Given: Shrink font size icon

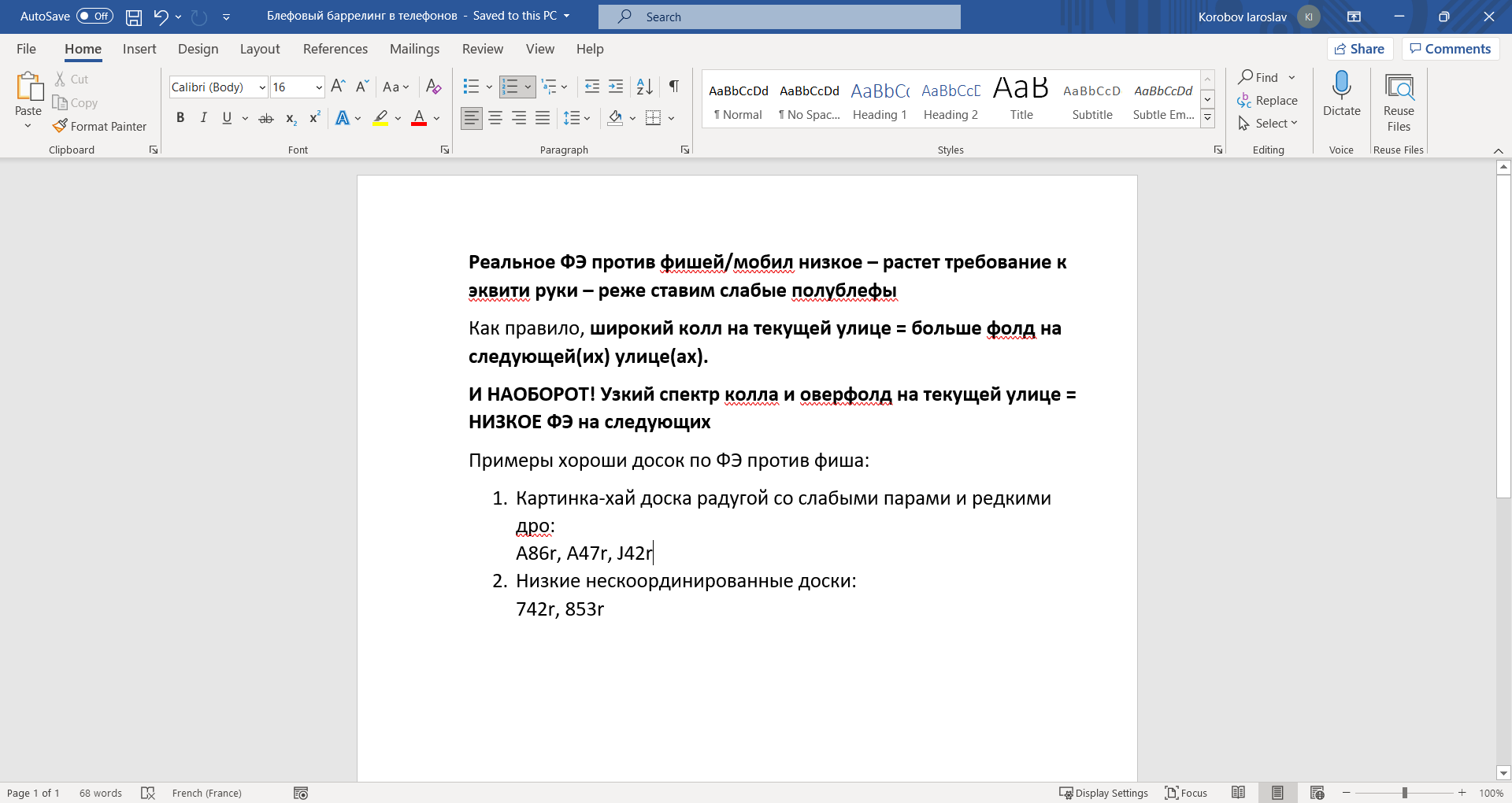Looking at the screenshot, I should 362,87.
